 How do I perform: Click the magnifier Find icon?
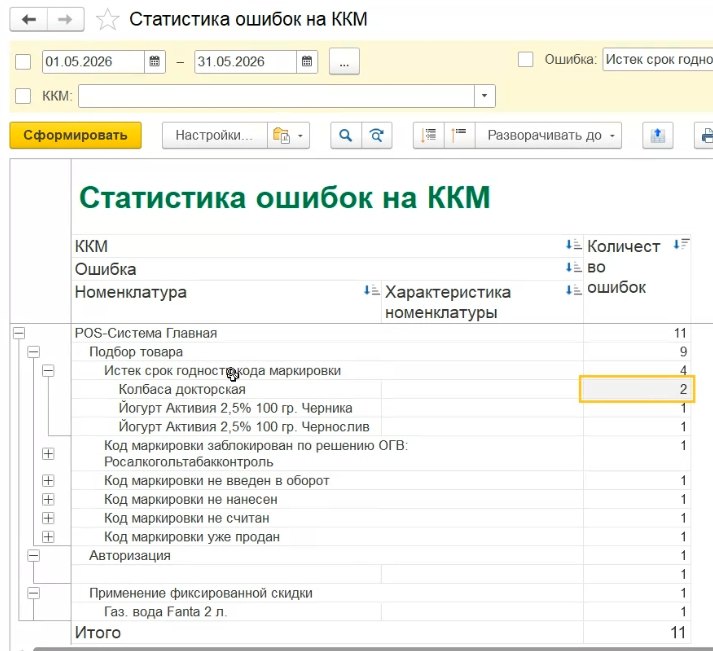tap(346, 135)
